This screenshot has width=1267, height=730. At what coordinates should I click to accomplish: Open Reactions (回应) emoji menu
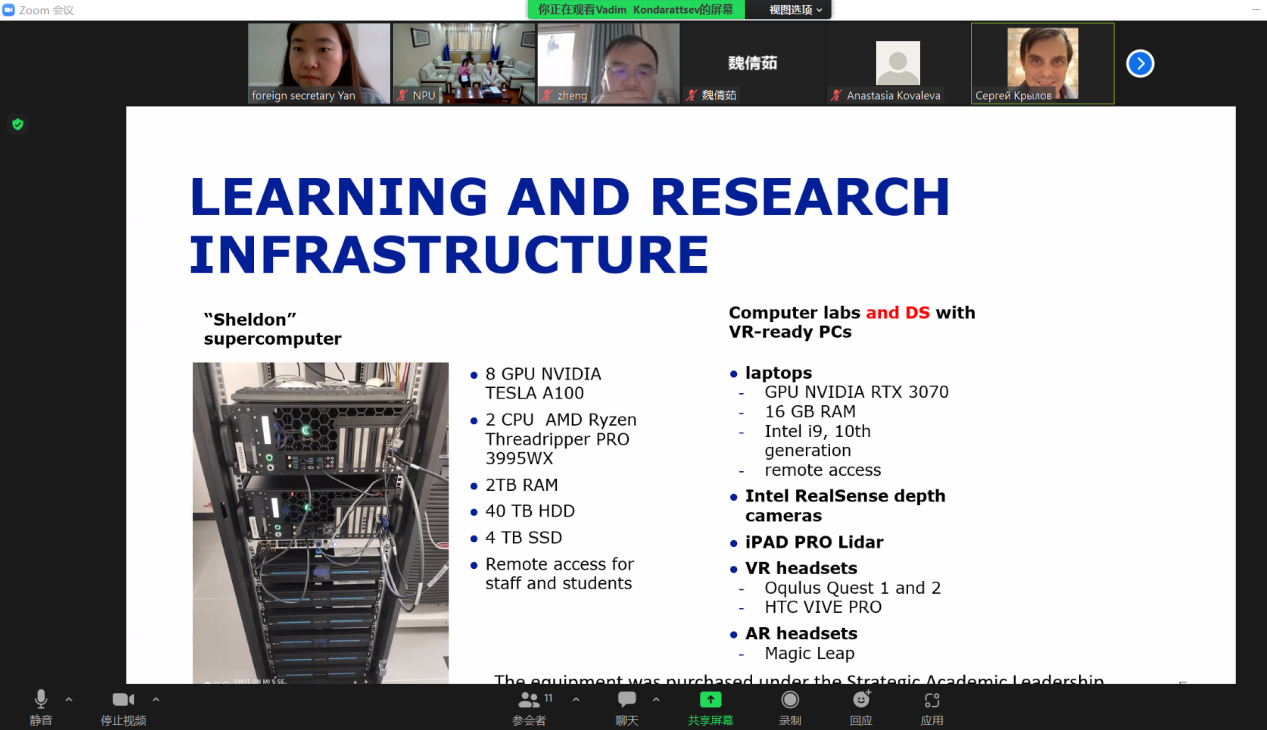point(861,701)
